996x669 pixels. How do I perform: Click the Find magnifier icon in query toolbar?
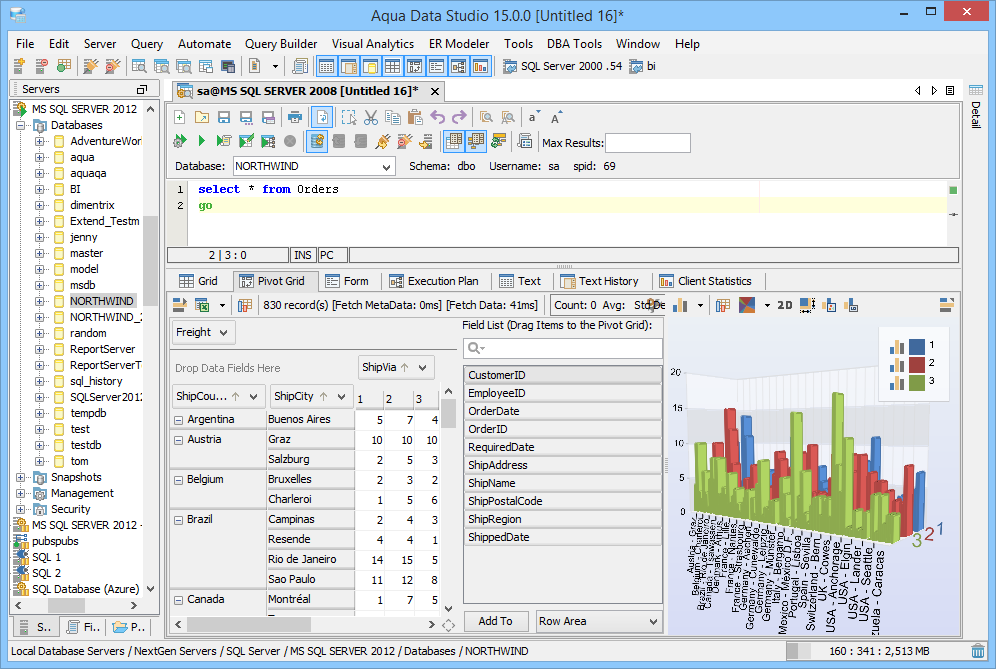(486, 118)
